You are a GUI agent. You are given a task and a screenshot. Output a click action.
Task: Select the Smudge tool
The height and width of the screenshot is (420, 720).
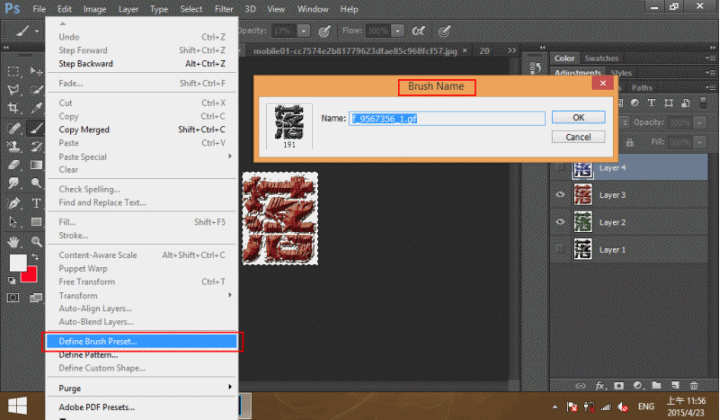coord(13,183)
